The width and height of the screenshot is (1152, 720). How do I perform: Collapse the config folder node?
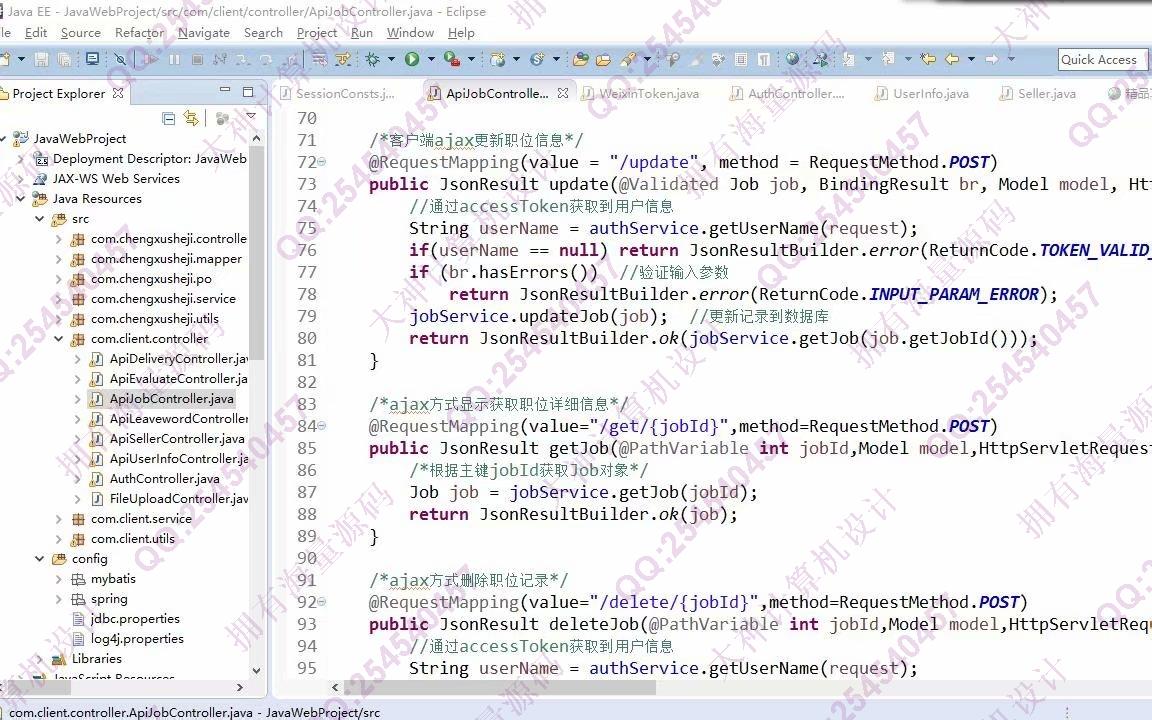(40, 558)
